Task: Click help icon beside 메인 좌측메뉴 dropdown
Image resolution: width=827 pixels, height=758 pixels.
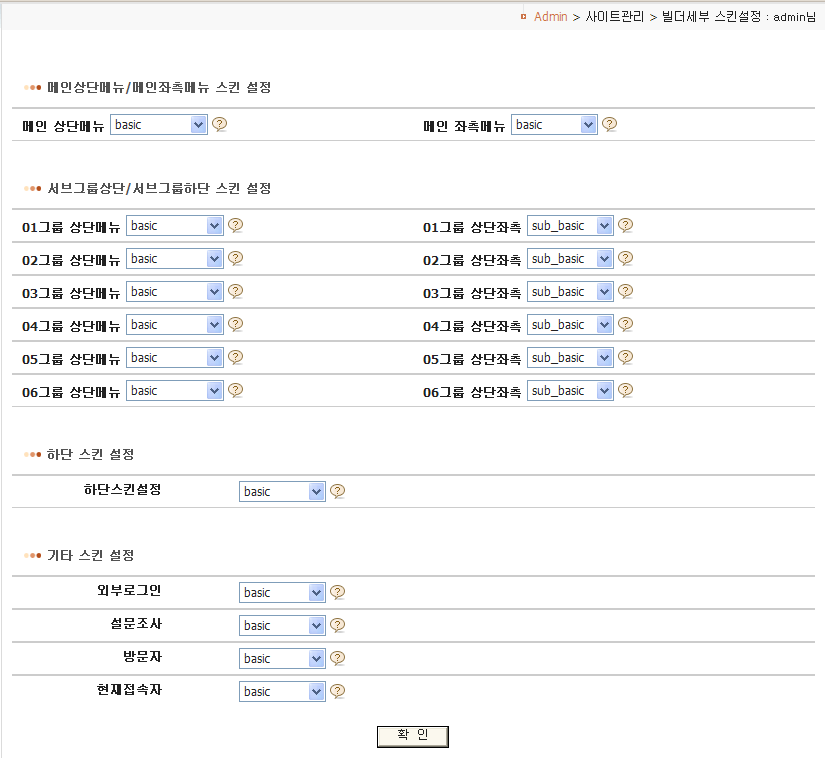Action: pos(609,124)
